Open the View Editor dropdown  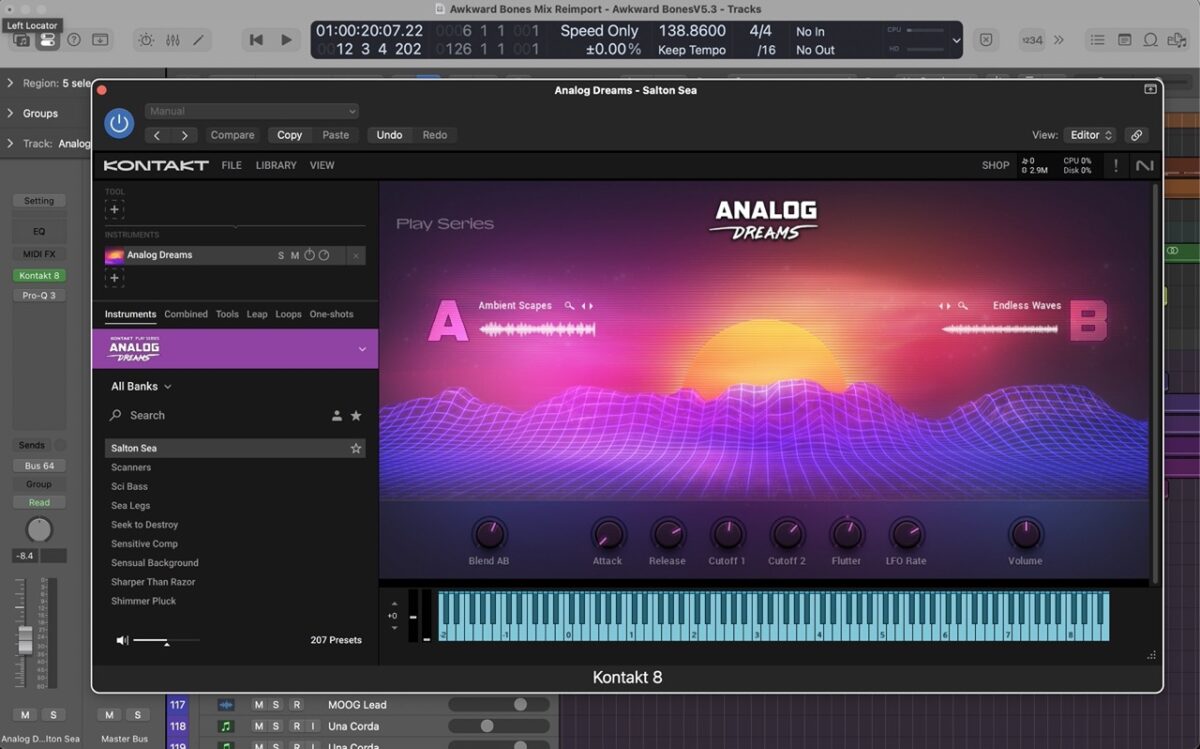pyautogui.click(x=1091, y=135)
